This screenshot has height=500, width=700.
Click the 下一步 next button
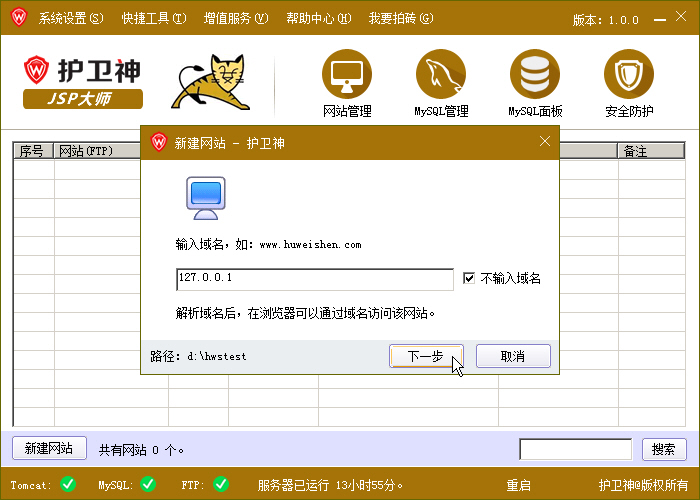pyautogui.click(x=426, y=356)
